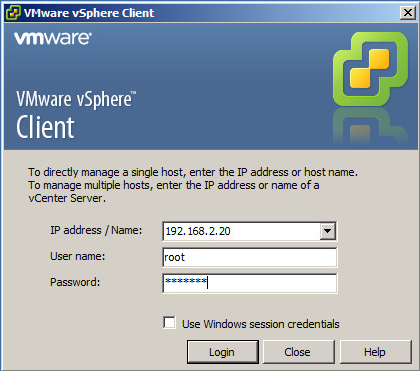Click the 'User name:' label
The height and width of the screenshot is (371, 420).
77,256
